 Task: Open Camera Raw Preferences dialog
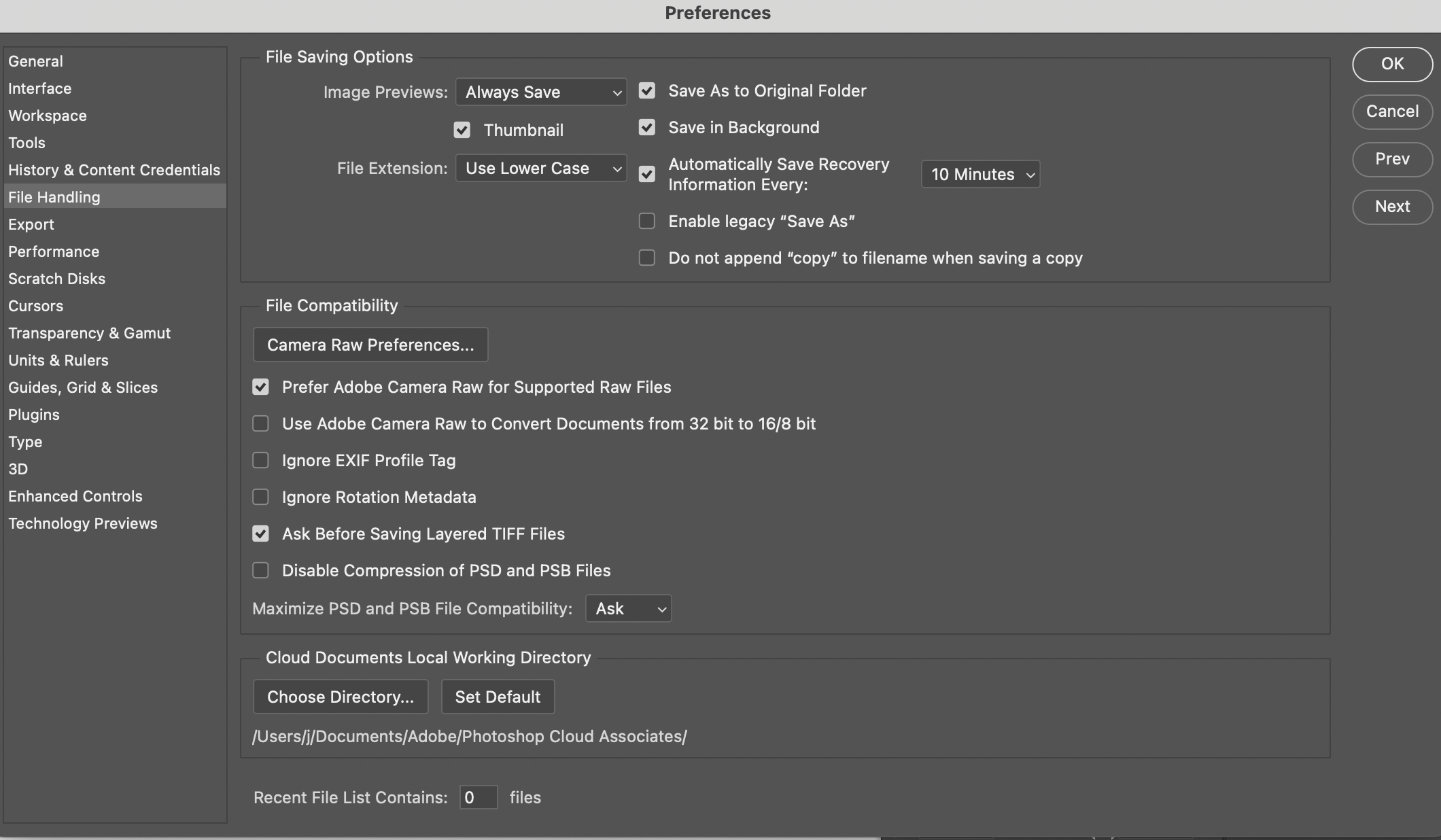[x=370, y=345]
